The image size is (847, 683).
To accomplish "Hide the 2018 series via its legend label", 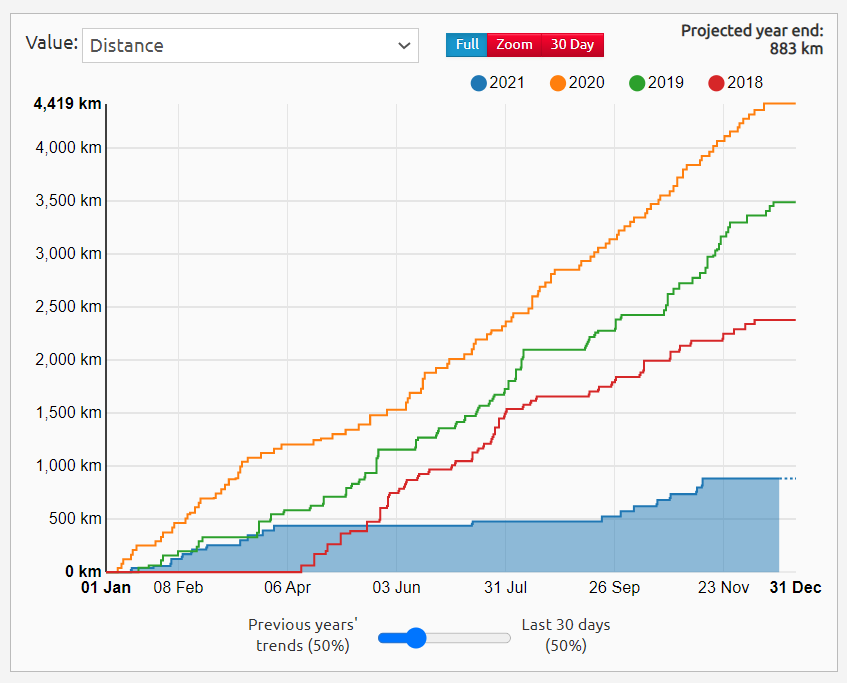I will [x=744, y=83].
